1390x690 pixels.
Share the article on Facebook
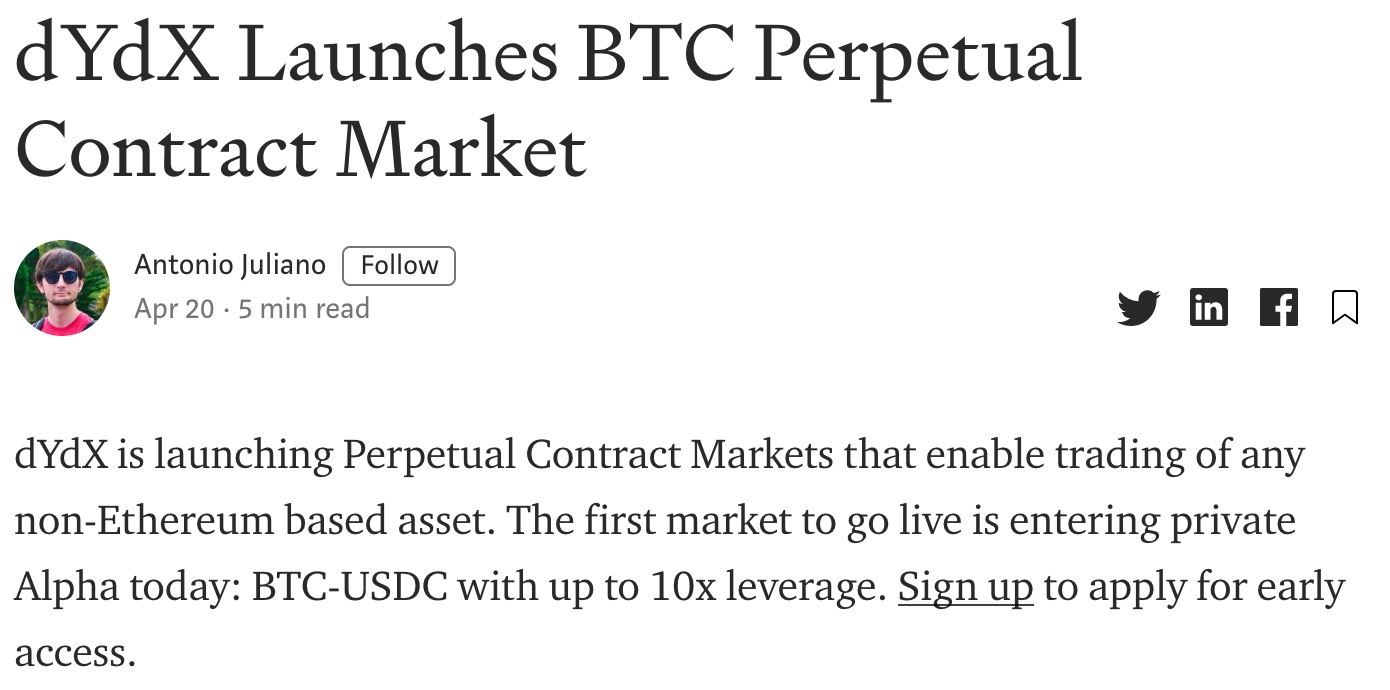coord(1278,307)
